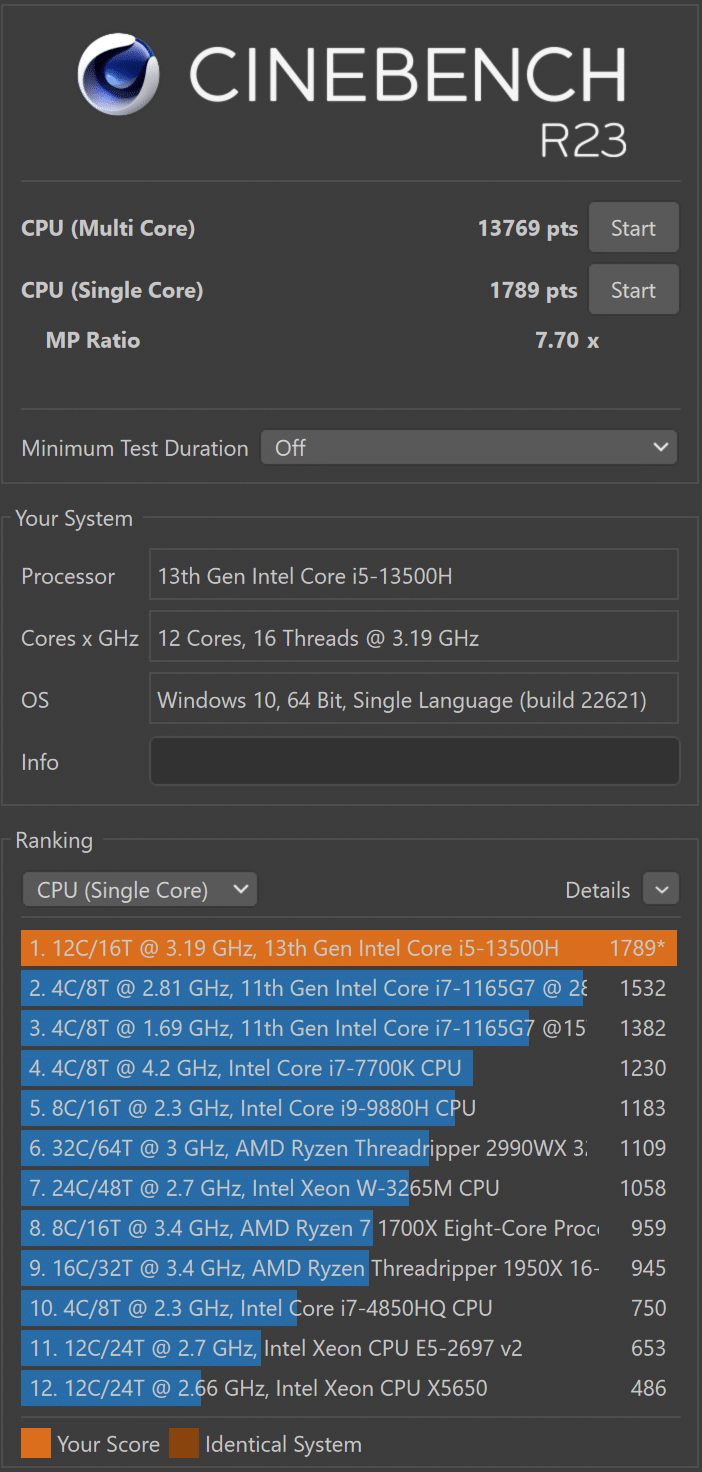Click the orange Your Score color swatch

tap(35, 1444)
